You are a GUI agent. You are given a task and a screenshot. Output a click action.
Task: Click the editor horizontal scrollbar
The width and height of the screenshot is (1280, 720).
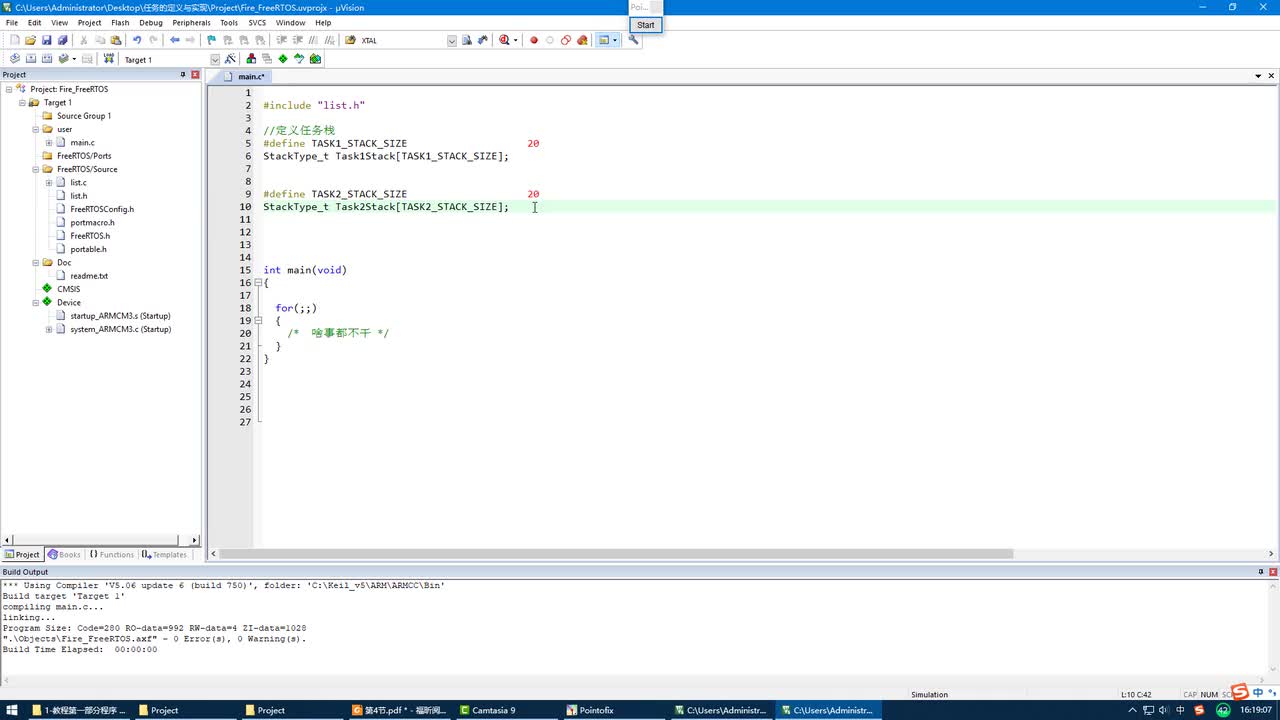[616, 554]
